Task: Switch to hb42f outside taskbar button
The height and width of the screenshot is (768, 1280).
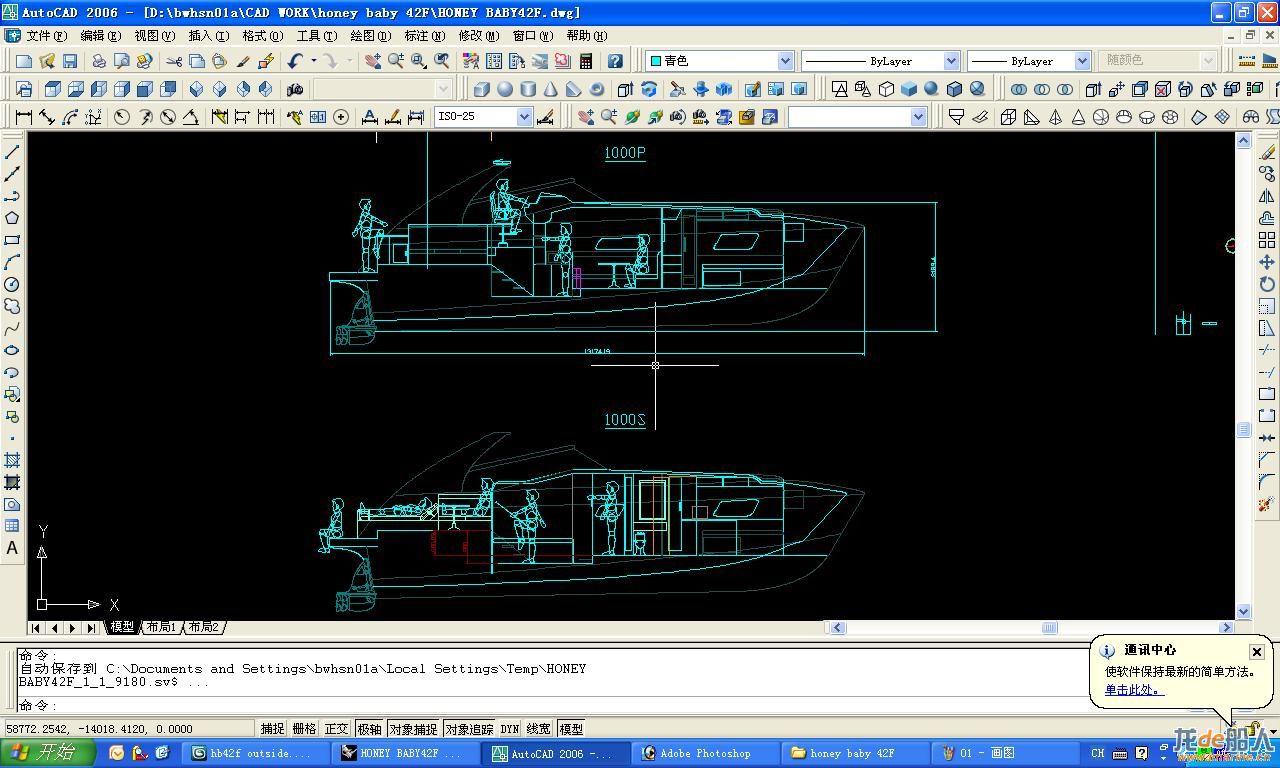Action: 258,753
